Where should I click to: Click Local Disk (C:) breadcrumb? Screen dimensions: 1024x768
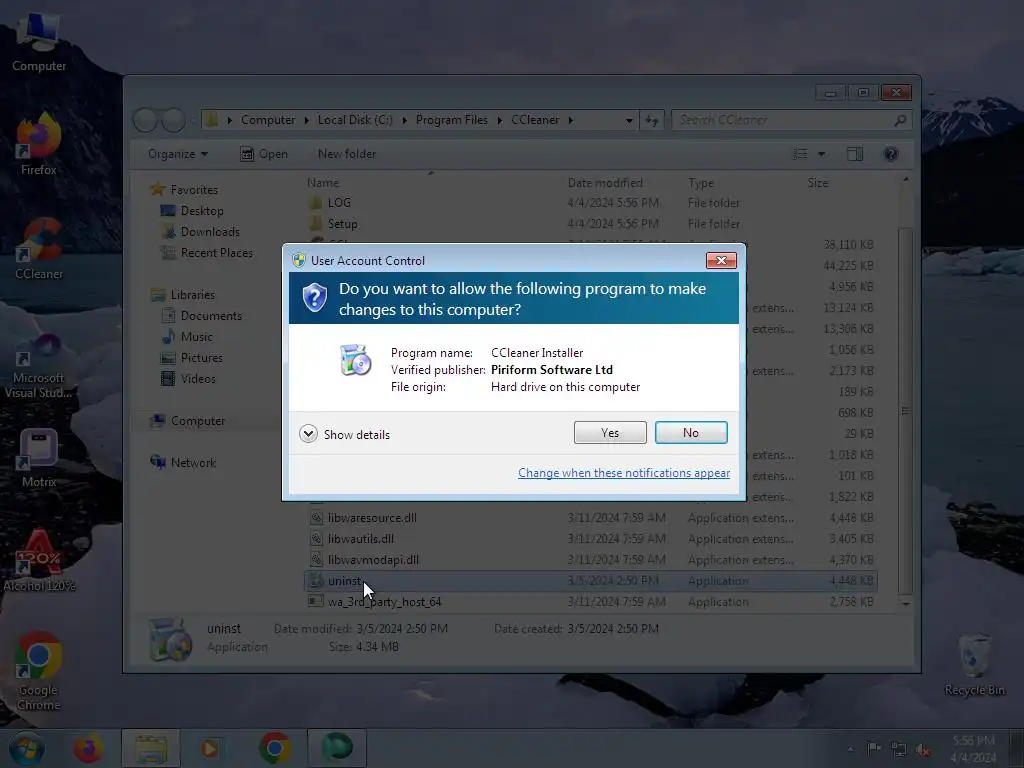[x=355, y=120]
